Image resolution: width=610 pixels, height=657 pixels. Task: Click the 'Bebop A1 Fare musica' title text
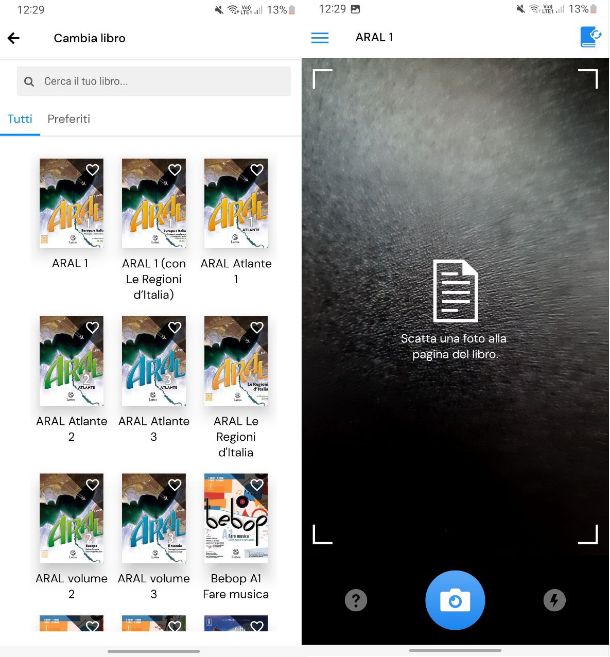[236, 586]
